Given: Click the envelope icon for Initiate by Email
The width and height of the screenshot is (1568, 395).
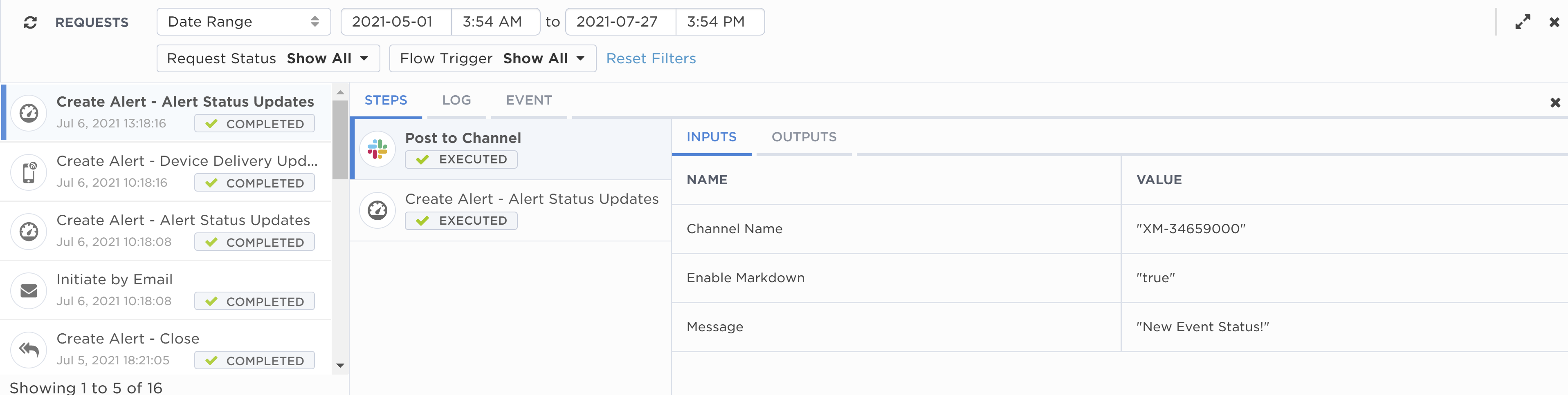Looking at the screenshot, I should pos(29,290).
